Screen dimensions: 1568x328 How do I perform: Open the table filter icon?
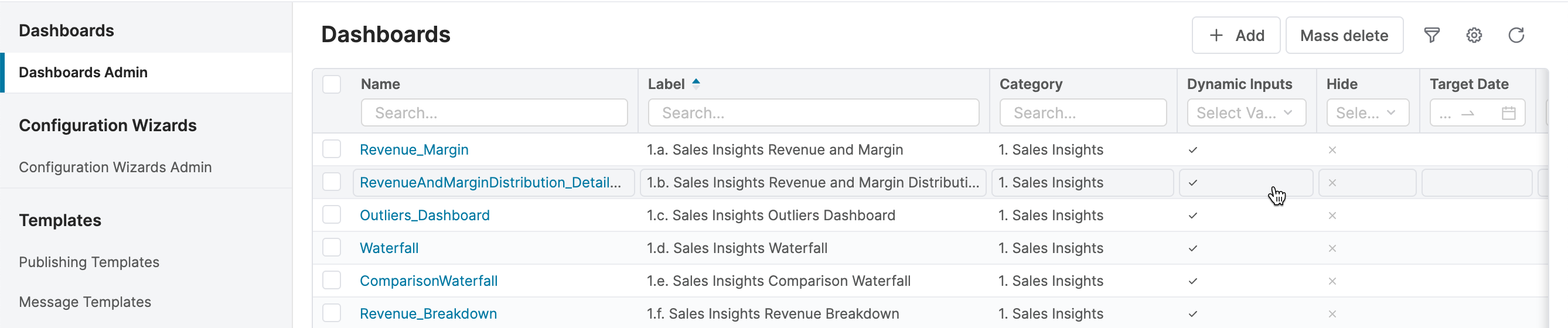[1431, 35]
